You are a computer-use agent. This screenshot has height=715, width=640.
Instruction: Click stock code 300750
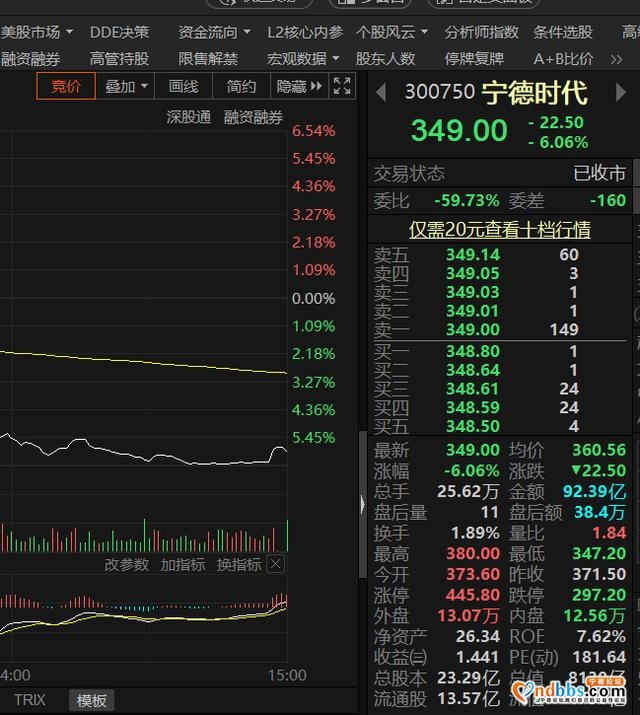pos(439,92)
